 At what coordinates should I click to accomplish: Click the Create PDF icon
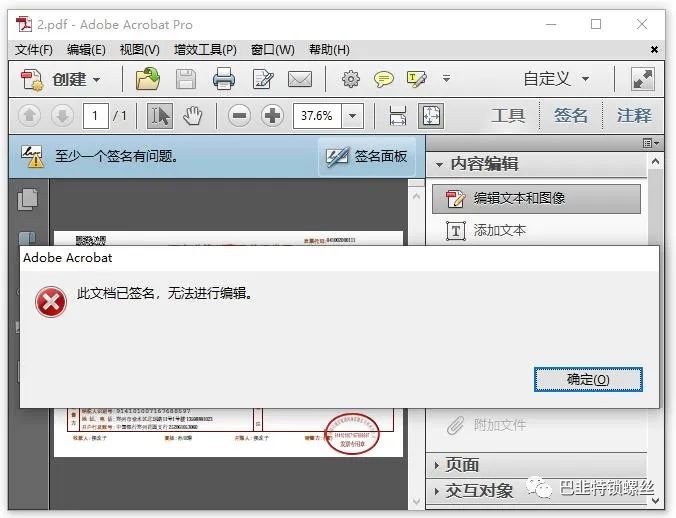(x=32, y=80)
